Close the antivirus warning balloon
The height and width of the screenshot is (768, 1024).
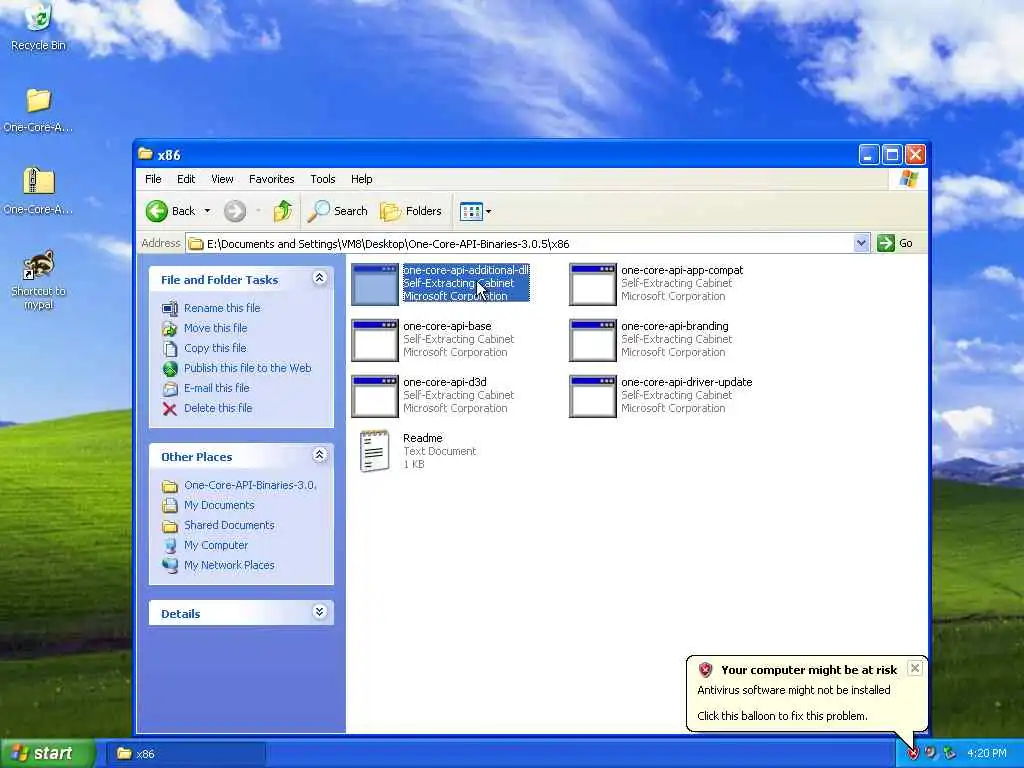pyautogui.click(x=915, y=668)
